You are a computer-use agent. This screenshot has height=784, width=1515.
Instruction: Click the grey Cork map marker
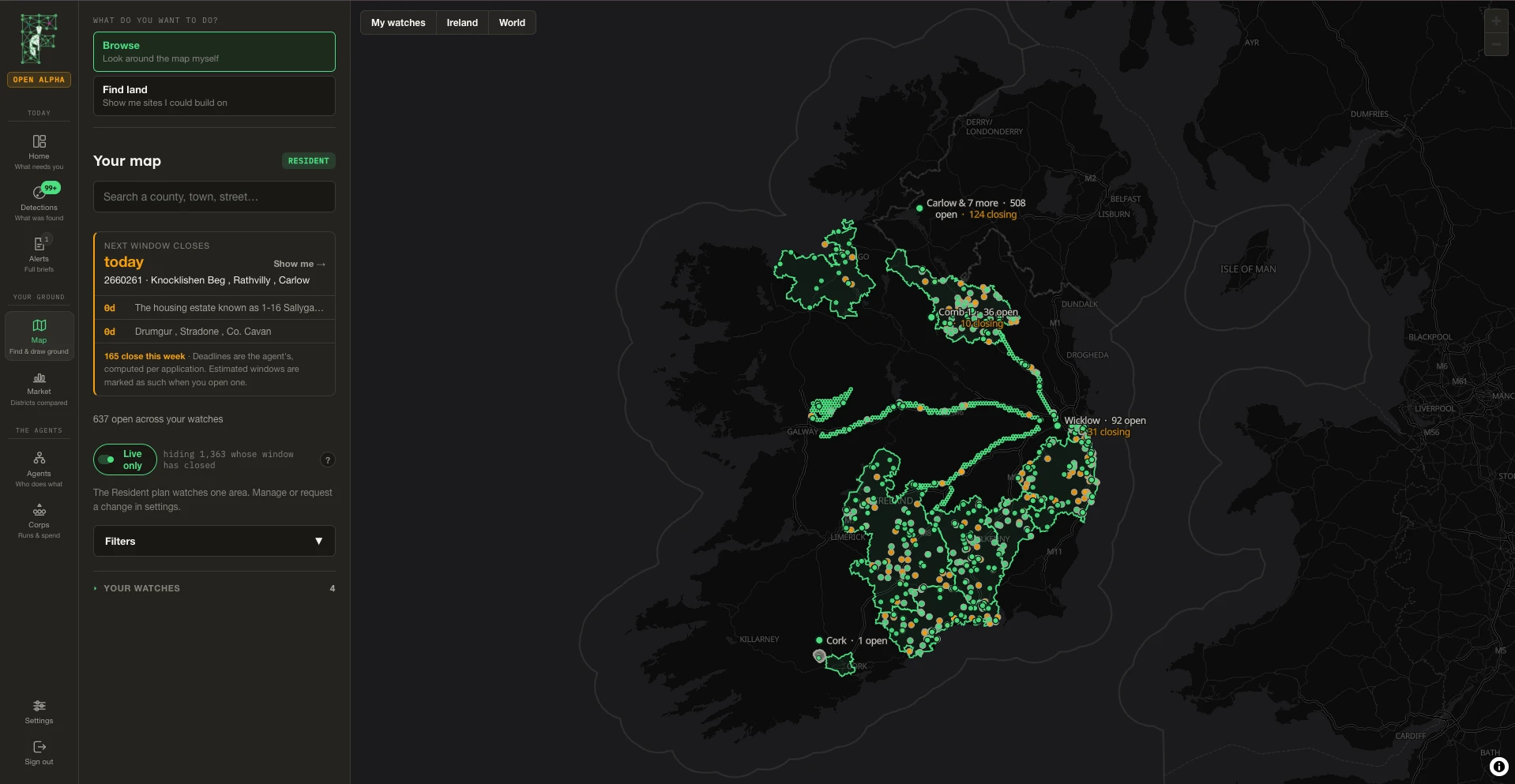pos(820,656)
